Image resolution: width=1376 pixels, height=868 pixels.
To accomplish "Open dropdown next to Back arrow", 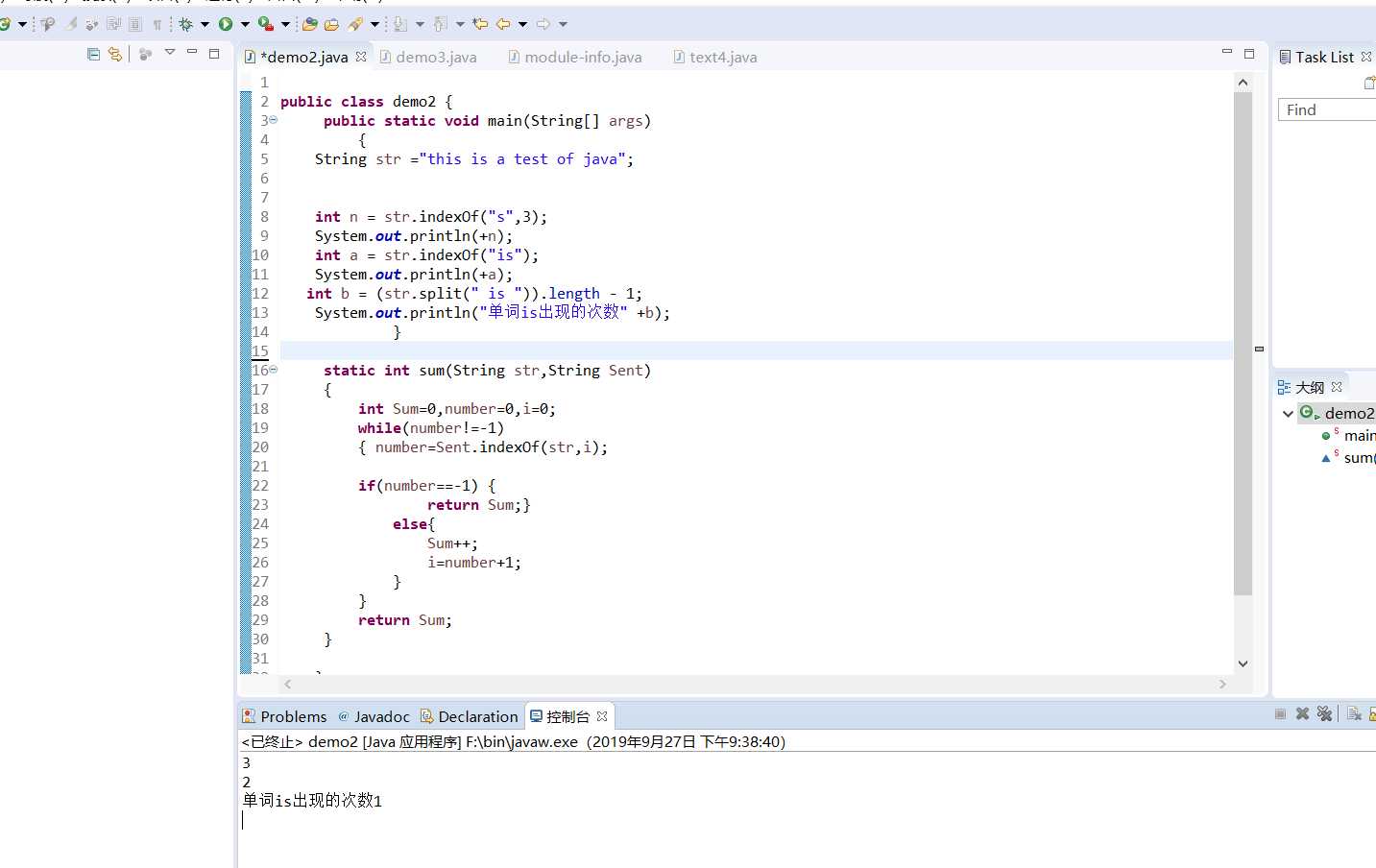I will [522, 24].
